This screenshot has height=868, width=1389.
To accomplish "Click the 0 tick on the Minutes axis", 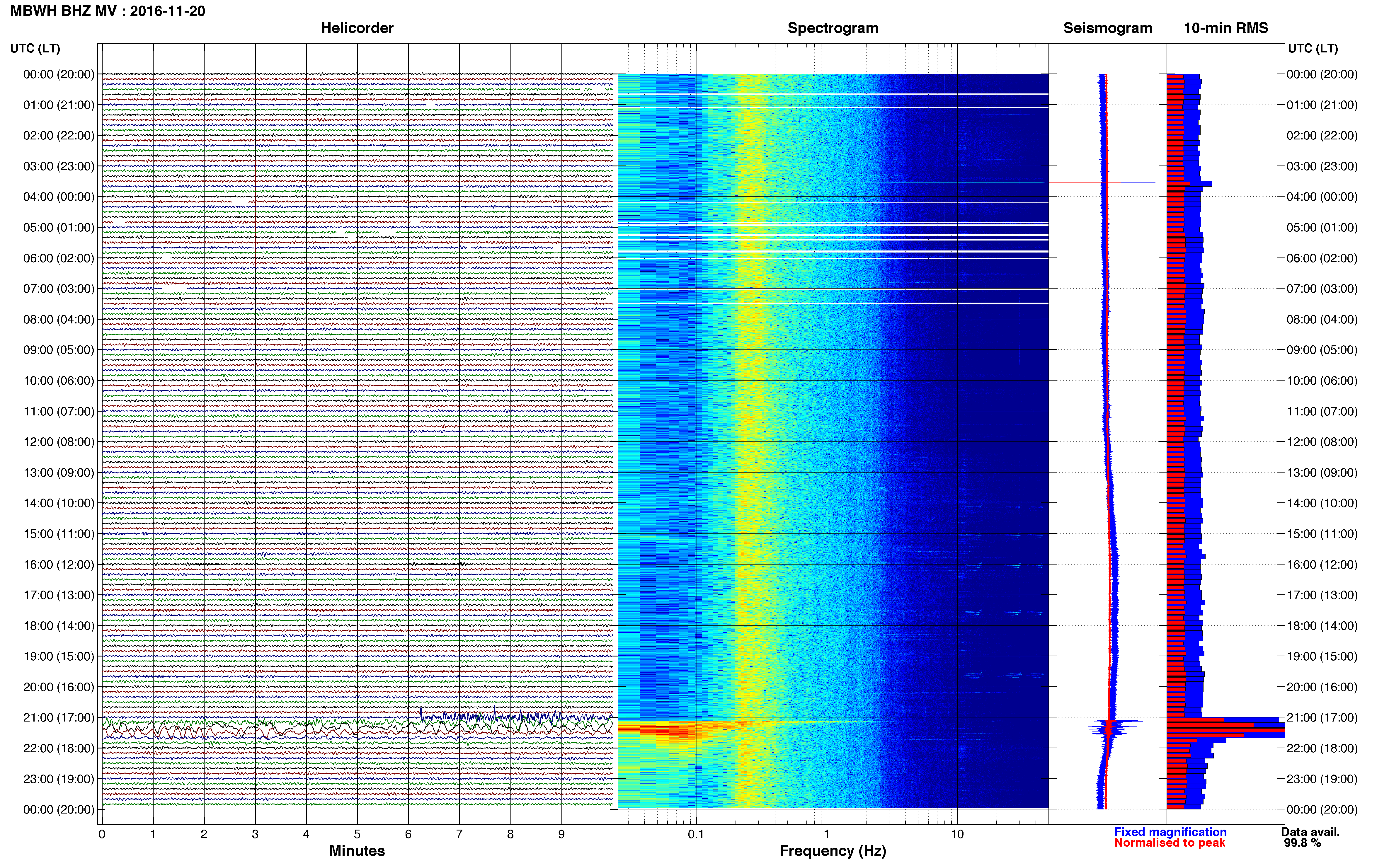I will (x=102, y=835).
